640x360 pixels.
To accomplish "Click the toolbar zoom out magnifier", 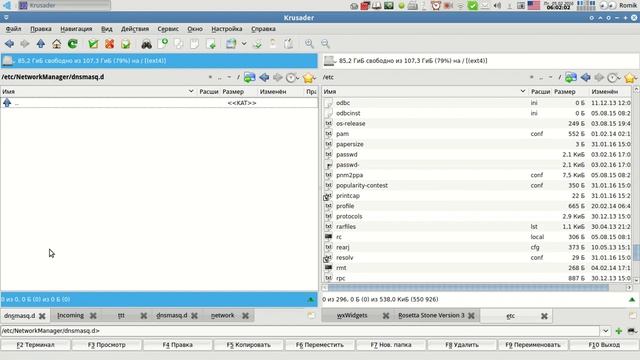I will (x=325, y=44).
